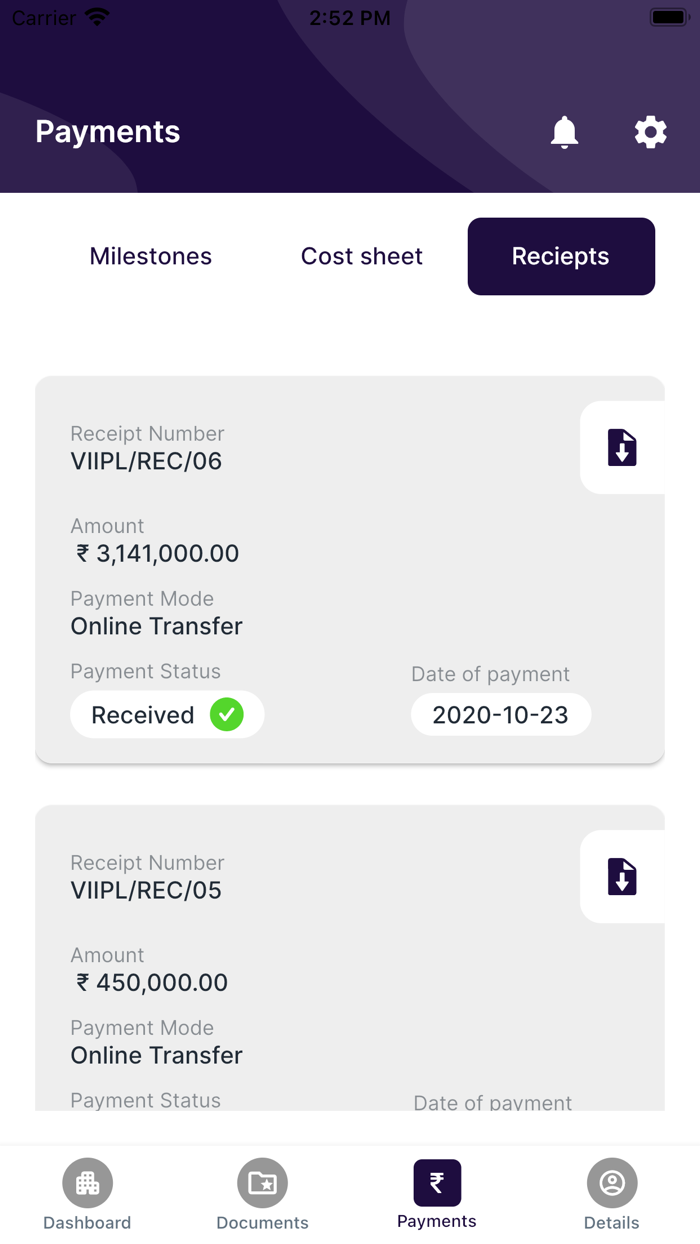
Task: Open the Documents section
Action: [262, 1192]
